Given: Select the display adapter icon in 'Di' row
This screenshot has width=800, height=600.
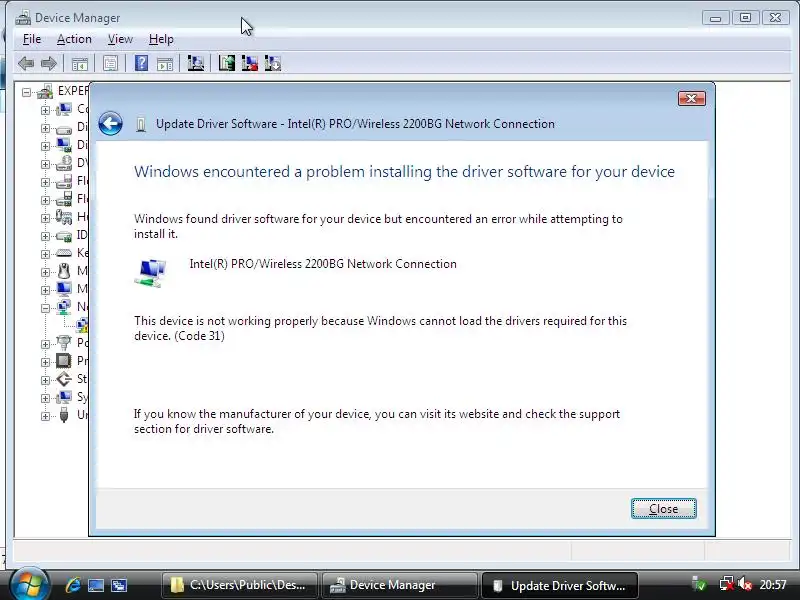Looking at the screenshot, I should 64,145.
